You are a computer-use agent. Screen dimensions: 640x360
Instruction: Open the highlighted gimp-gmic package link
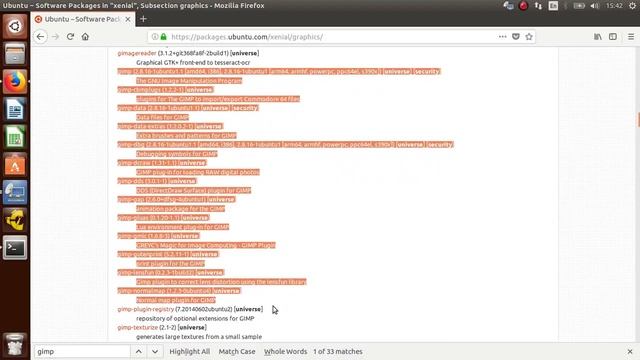click(132, 236)
